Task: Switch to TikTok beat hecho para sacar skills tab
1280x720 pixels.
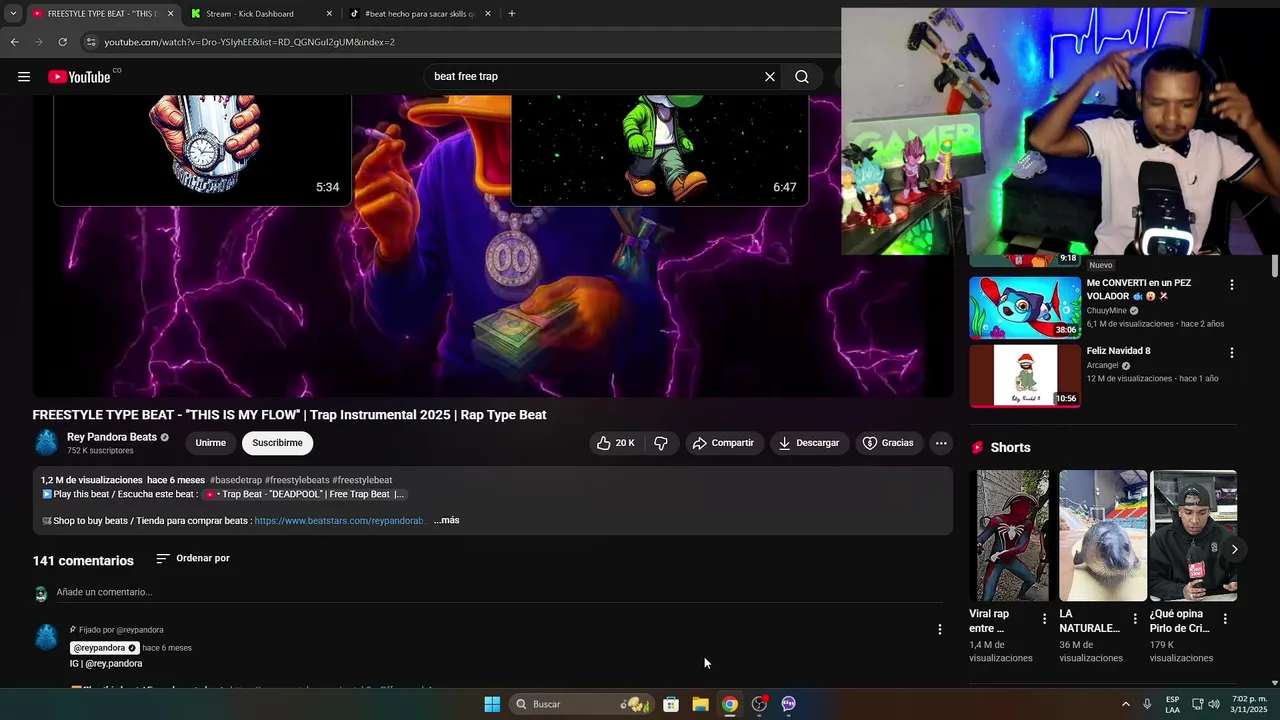Action: coord(420,14)
